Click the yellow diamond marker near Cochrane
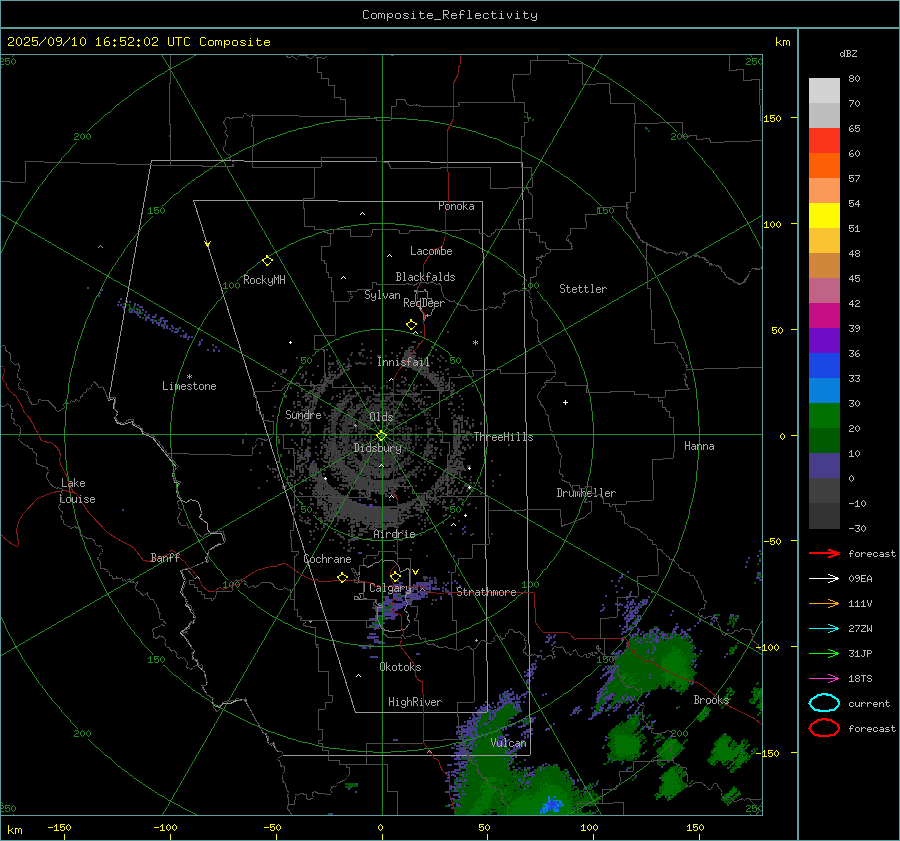Image resolution: width=900 pixels, height=841 pixels. [x=342, y=577]
